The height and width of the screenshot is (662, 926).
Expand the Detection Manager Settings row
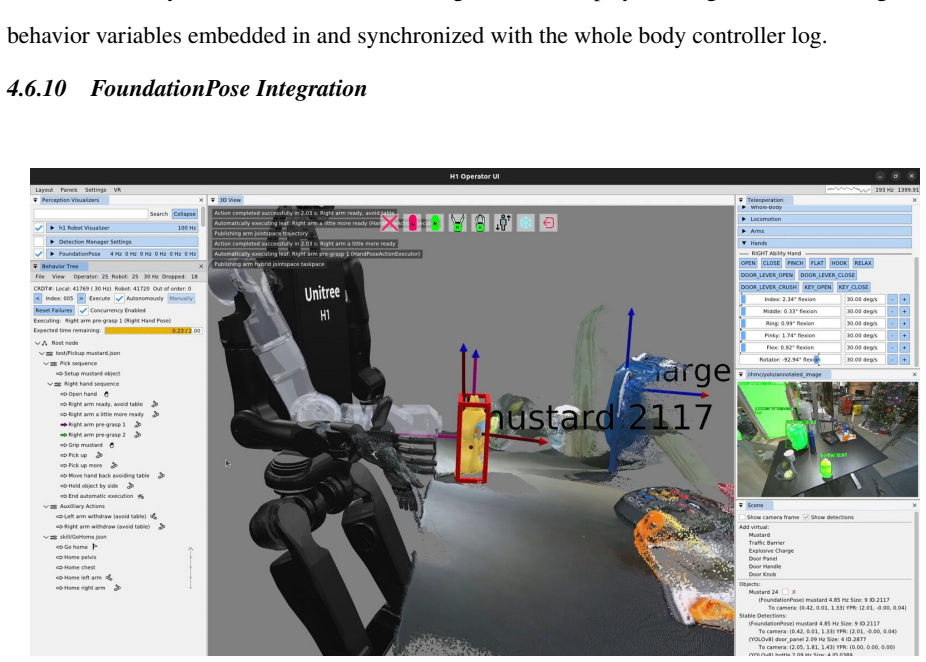click(52, 242)
